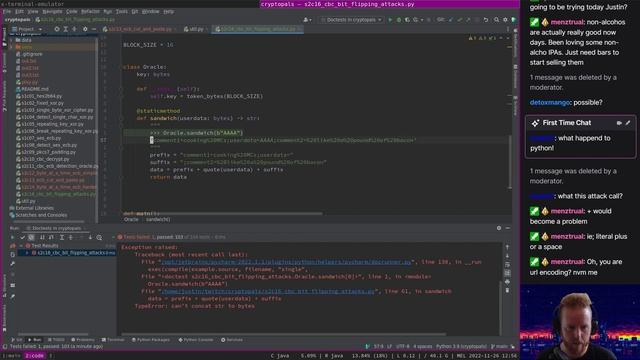Open 'Doctests in cryptopals' run configuration dropdown
This screenshot has width=640, height=360.
coord(351,20)
